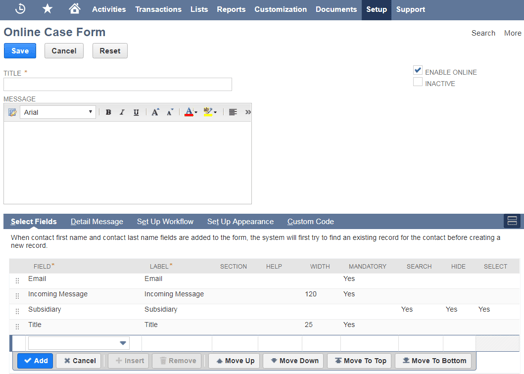Save the online case form
524x374 pixels.
[20, 51]
